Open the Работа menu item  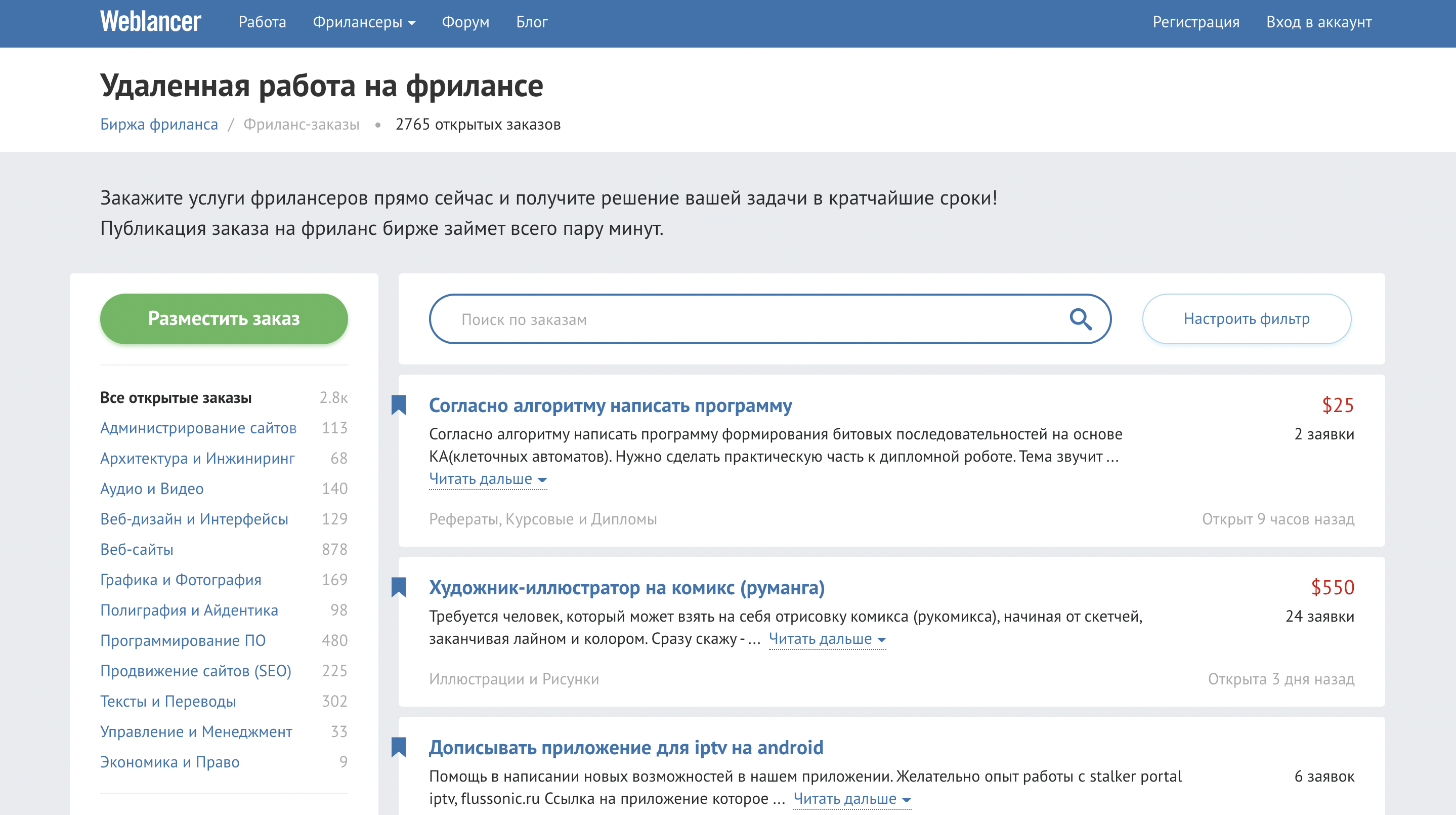click(x=262, y=22)
